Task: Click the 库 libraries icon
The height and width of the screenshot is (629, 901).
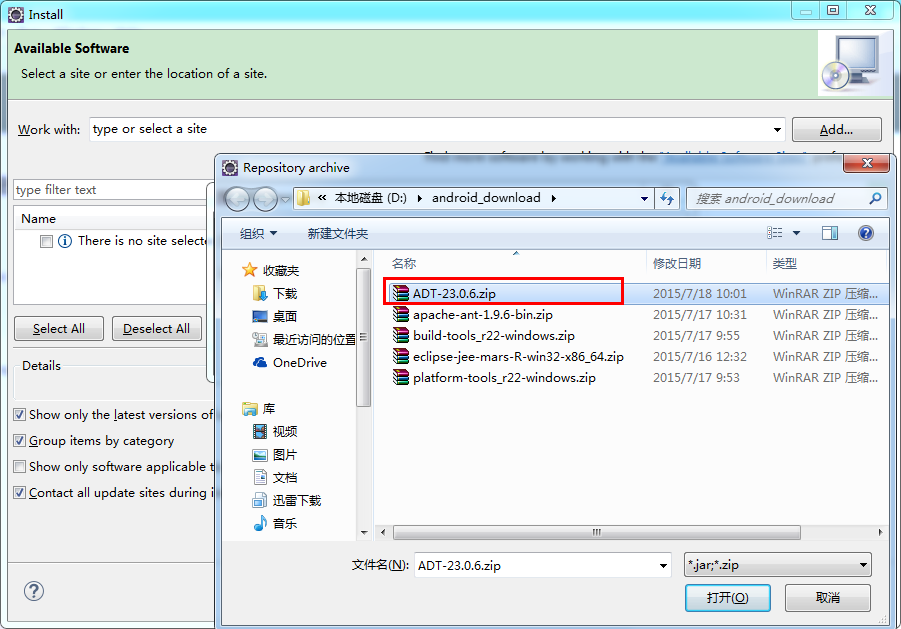Action: tap(250, 408)
